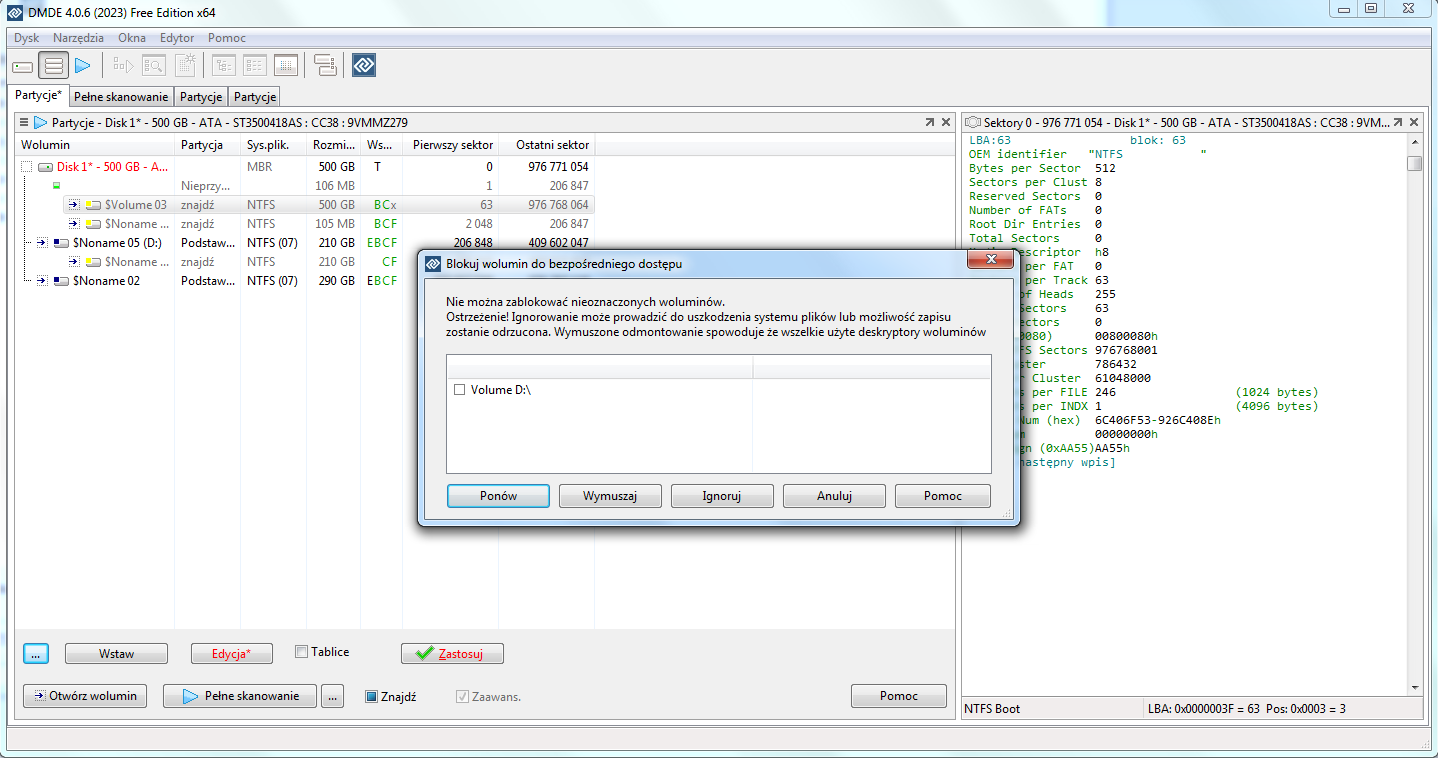Click DMDE logo in dialog title bar
This screenshot has height=758, width=1438.
(433, 264)
